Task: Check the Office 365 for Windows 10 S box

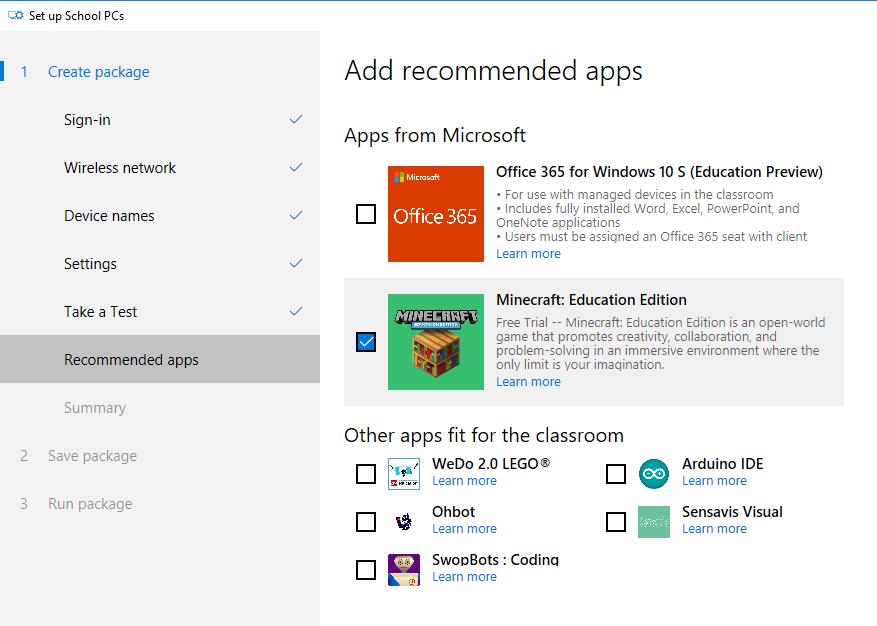Action: [x=366, y=214]
